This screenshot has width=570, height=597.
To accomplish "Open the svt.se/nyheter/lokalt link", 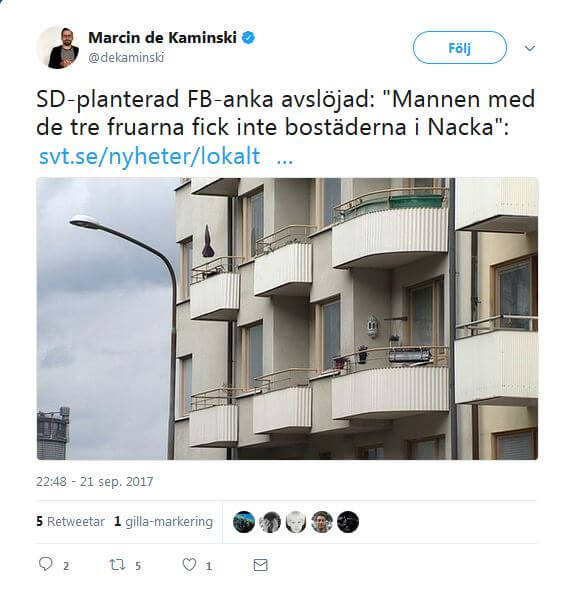I will click(150, 156).
